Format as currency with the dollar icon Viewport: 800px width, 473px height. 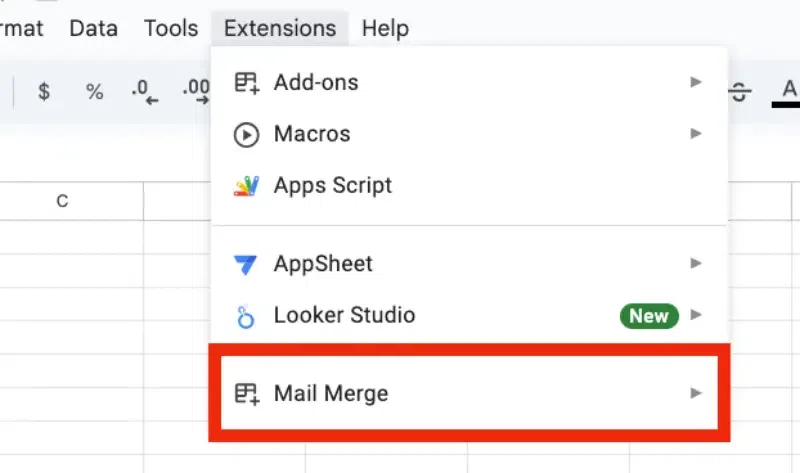tap(44, 92)
